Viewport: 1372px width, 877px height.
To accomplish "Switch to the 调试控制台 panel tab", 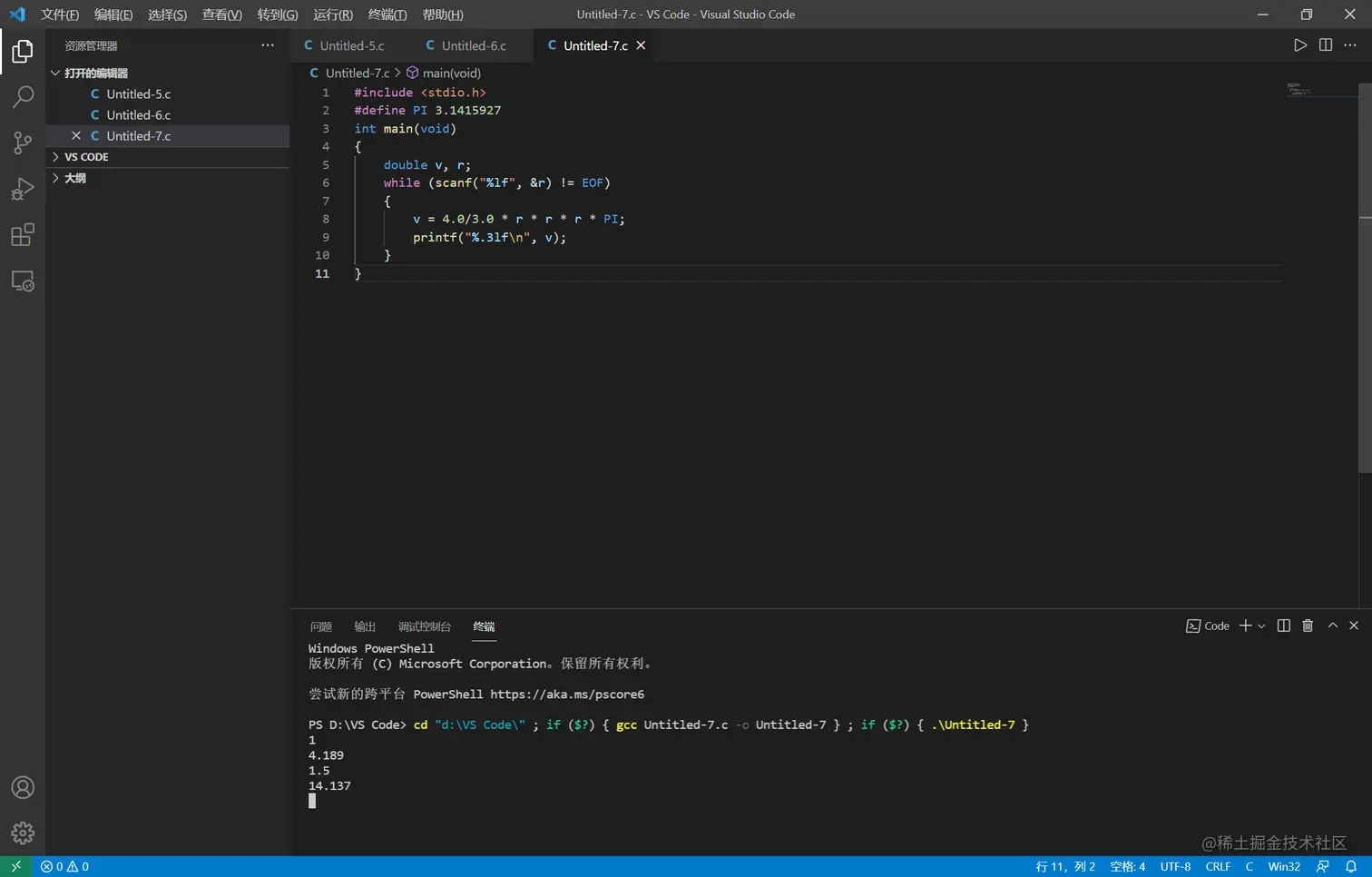I will point(425,626).
